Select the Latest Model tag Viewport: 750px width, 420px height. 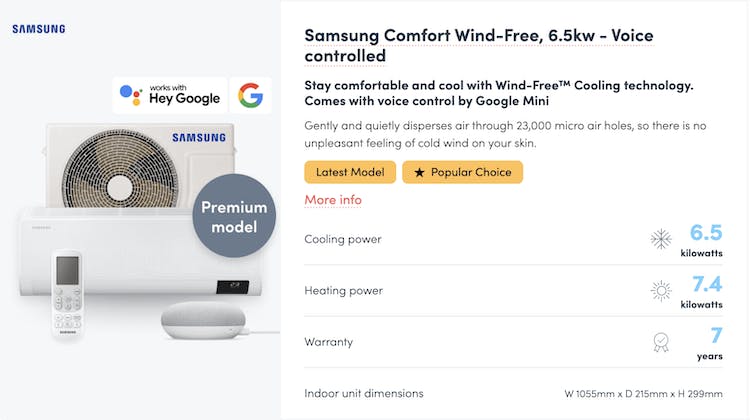350,172
